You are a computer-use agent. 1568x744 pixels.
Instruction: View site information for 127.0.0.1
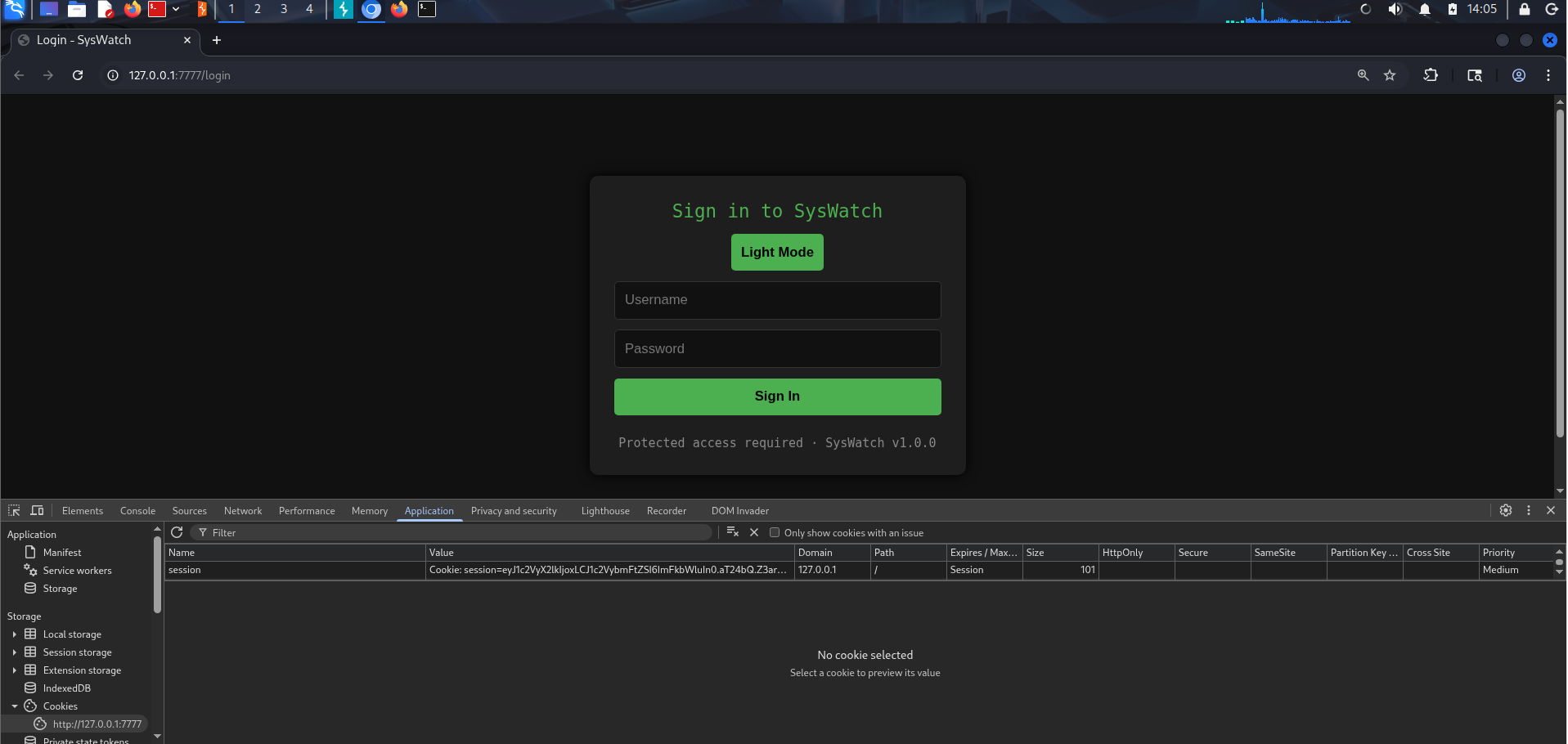[x=113, y=75]
